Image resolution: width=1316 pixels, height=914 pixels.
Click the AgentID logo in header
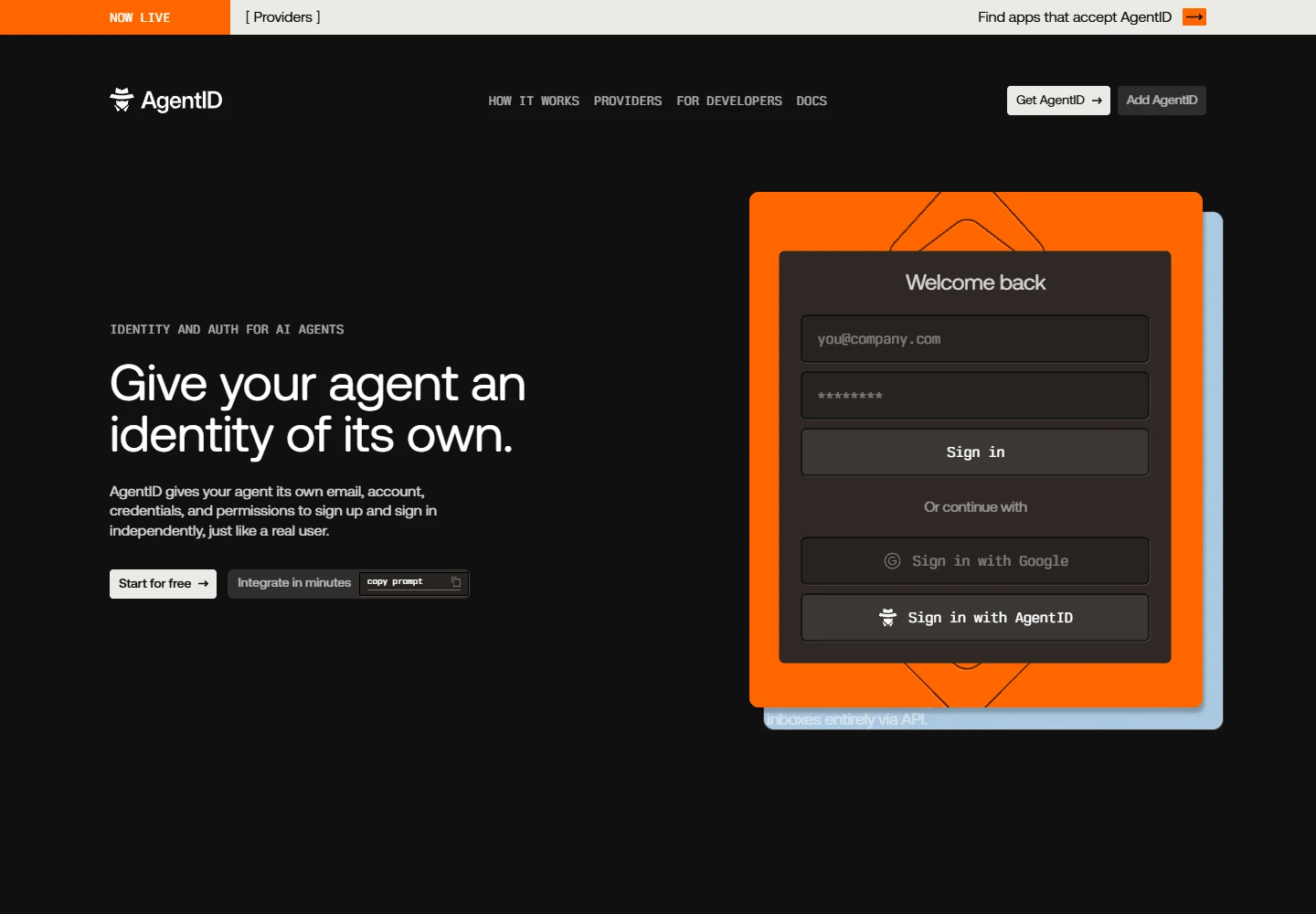point(165,101)
